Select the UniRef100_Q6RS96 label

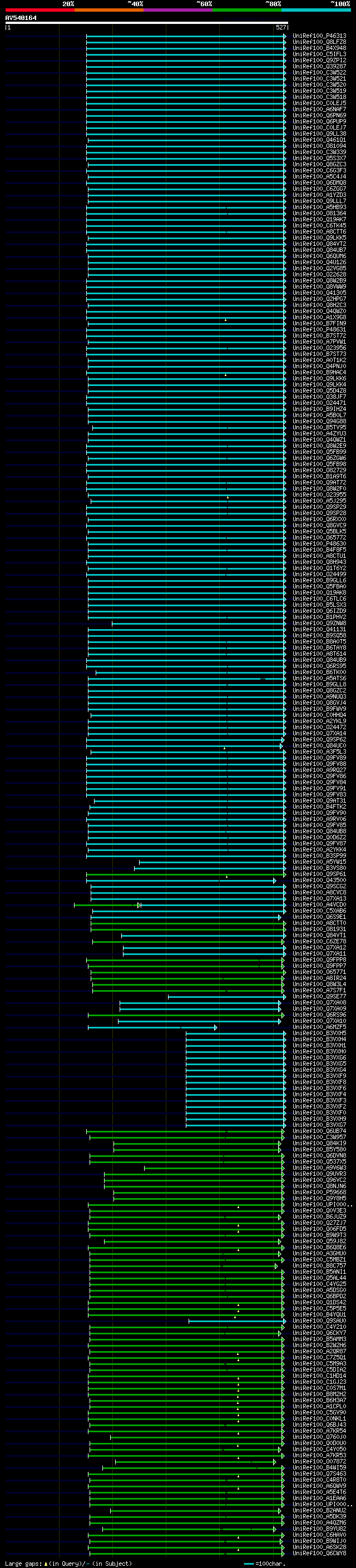coord(319,1015)
